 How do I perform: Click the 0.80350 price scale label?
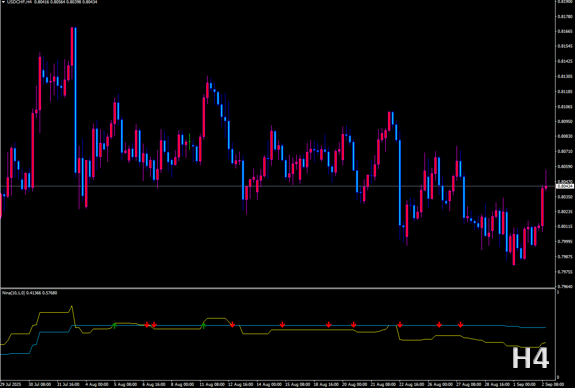565,197
